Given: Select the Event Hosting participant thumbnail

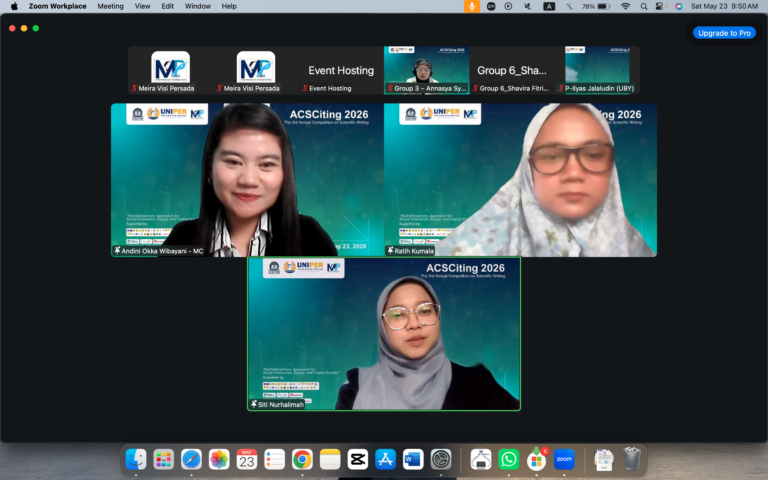Looking at the screenshot, I should point(341,70).
